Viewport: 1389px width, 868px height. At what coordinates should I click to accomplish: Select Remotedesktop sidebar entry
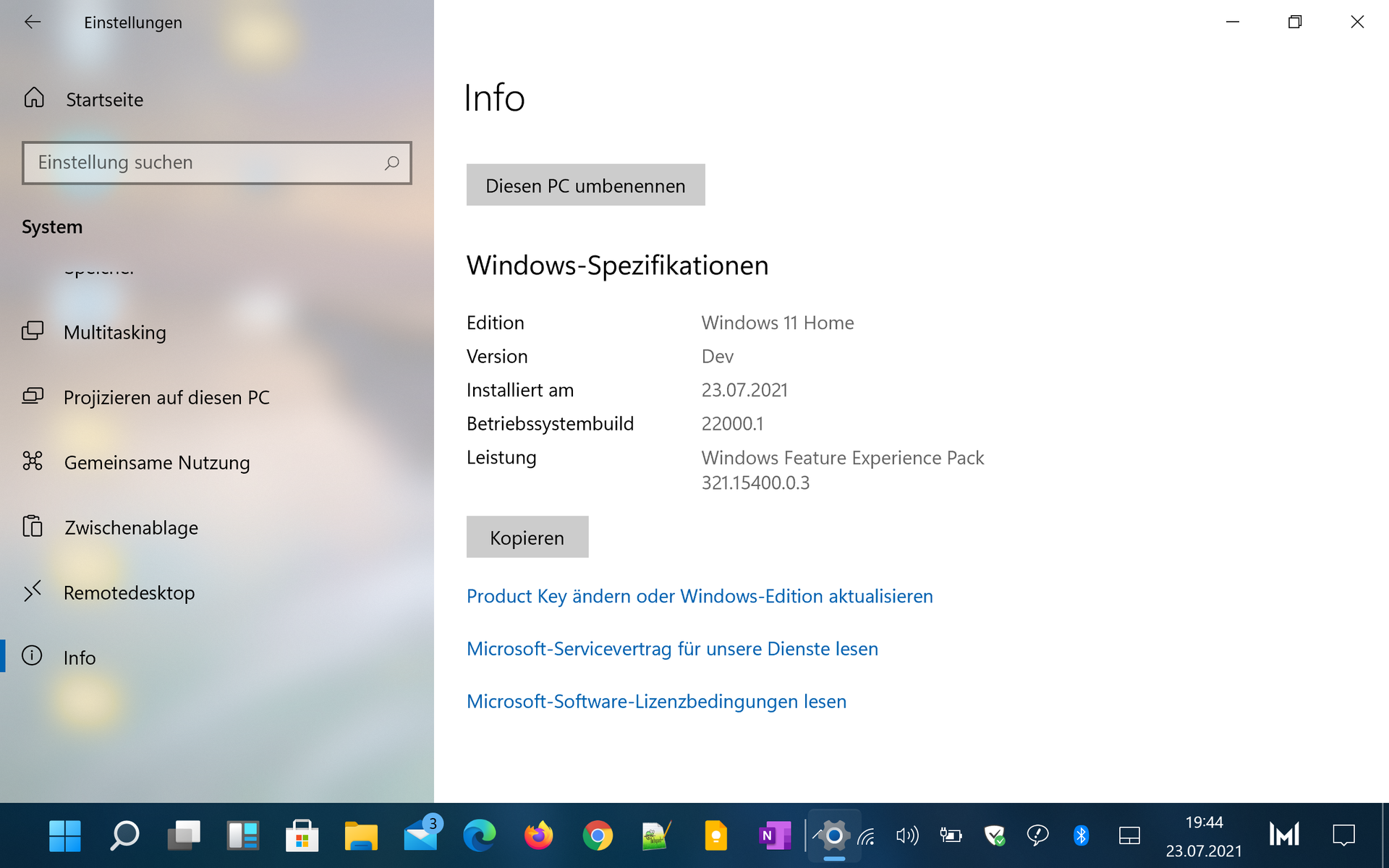217,592
